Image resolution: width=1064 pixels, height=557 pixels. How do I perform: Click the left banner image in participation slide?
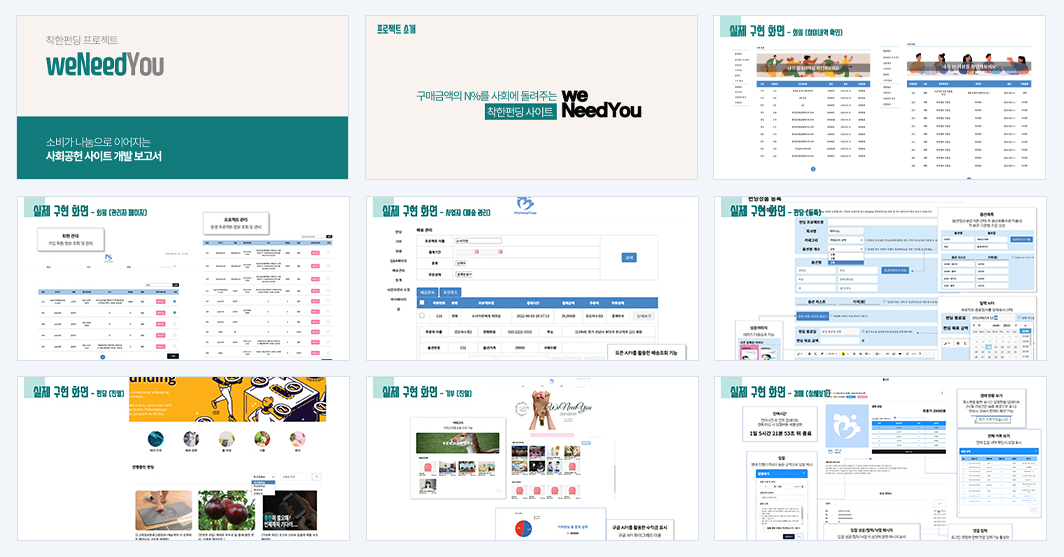click(x=814, y=66)
